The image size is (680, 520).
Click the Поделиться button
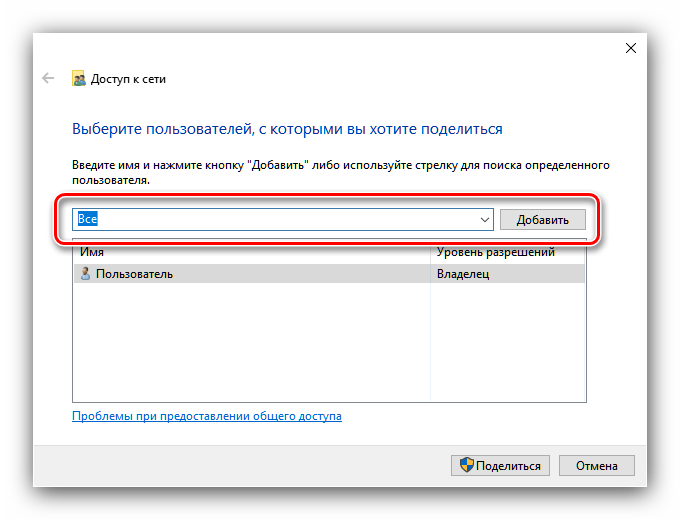pos(500,465)
